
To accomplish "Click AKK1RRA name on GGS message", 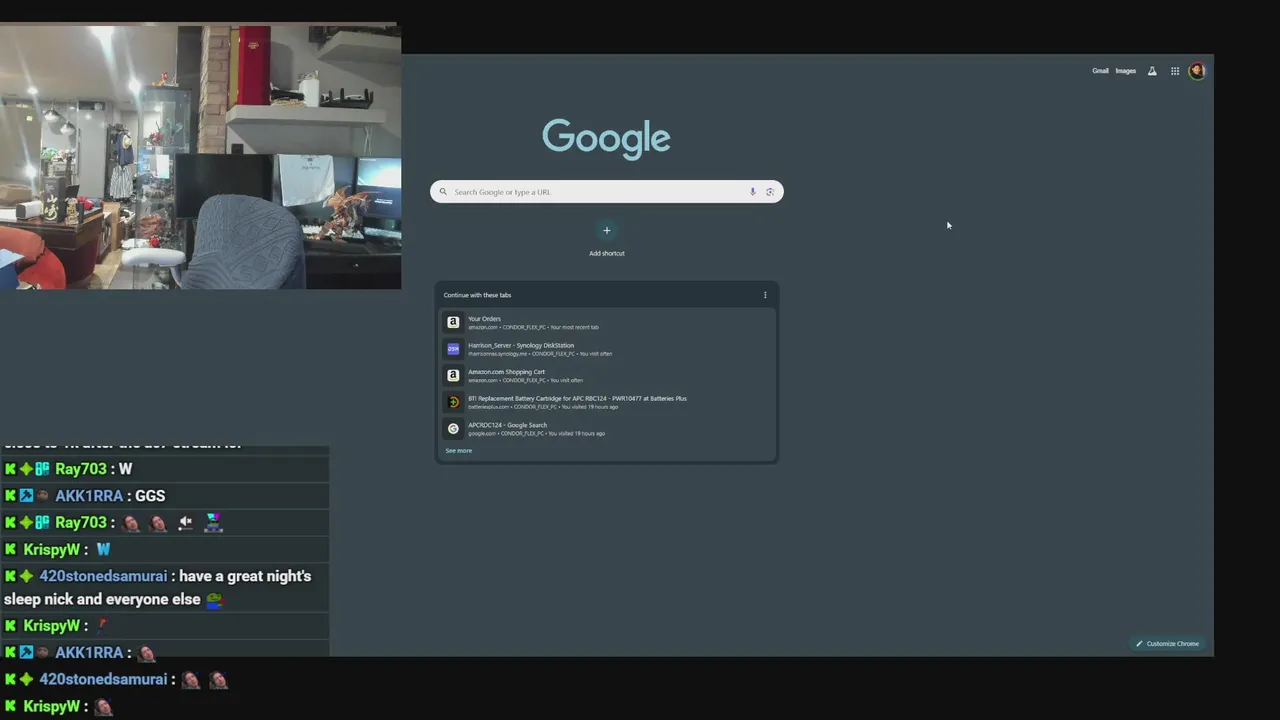I will pos(89,496).
